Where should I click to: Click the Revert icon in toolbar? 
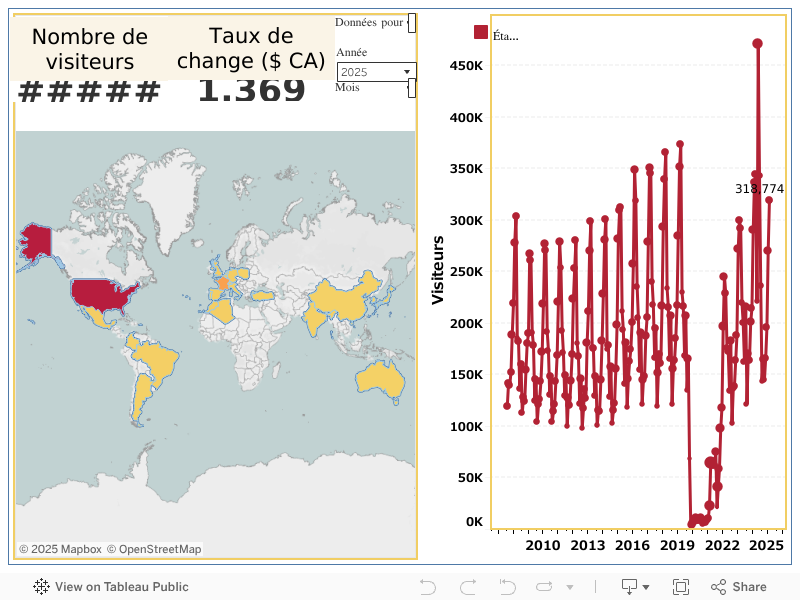point(507,587)
